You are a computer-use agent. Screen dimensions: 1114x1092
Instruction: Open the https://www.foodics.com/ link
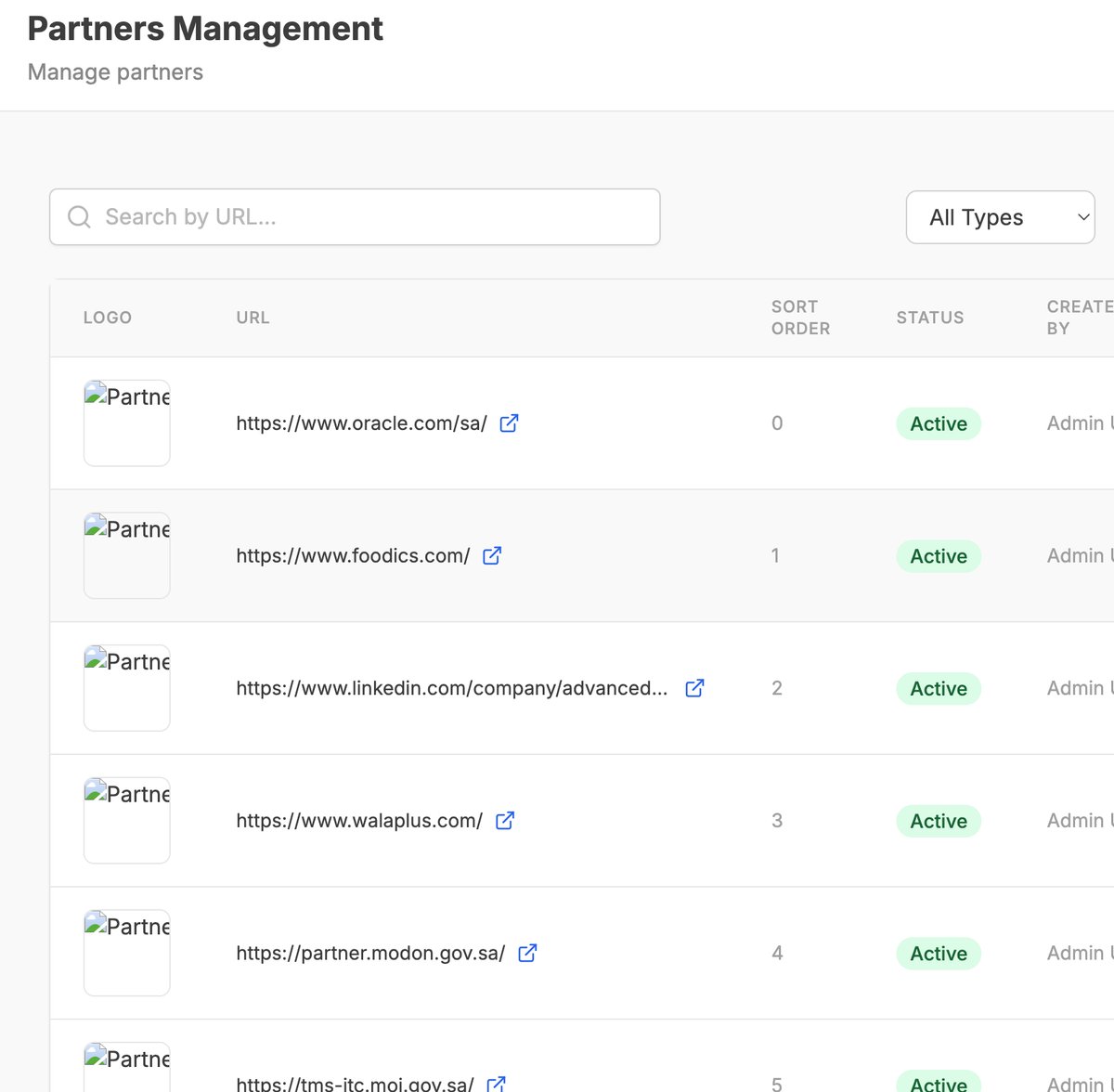tap(353, 556)
